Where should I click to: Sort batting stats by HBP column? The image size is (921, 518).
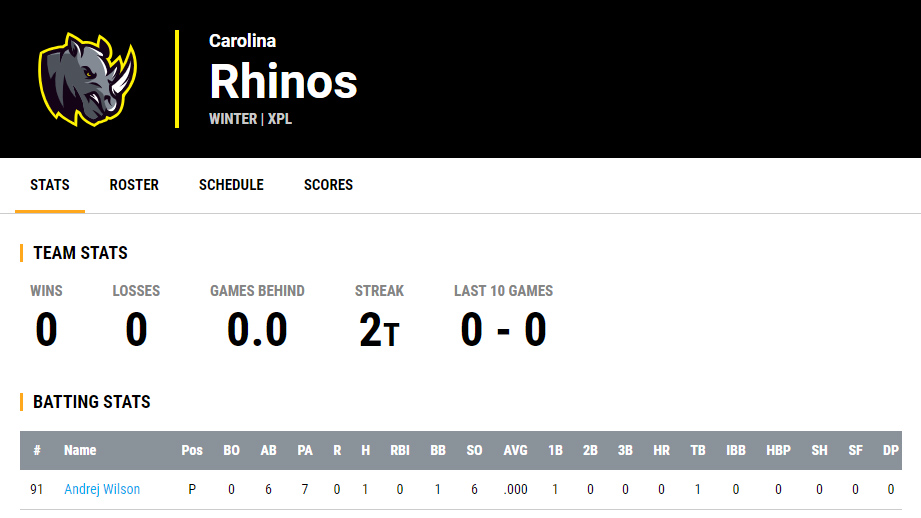[778, 450]
